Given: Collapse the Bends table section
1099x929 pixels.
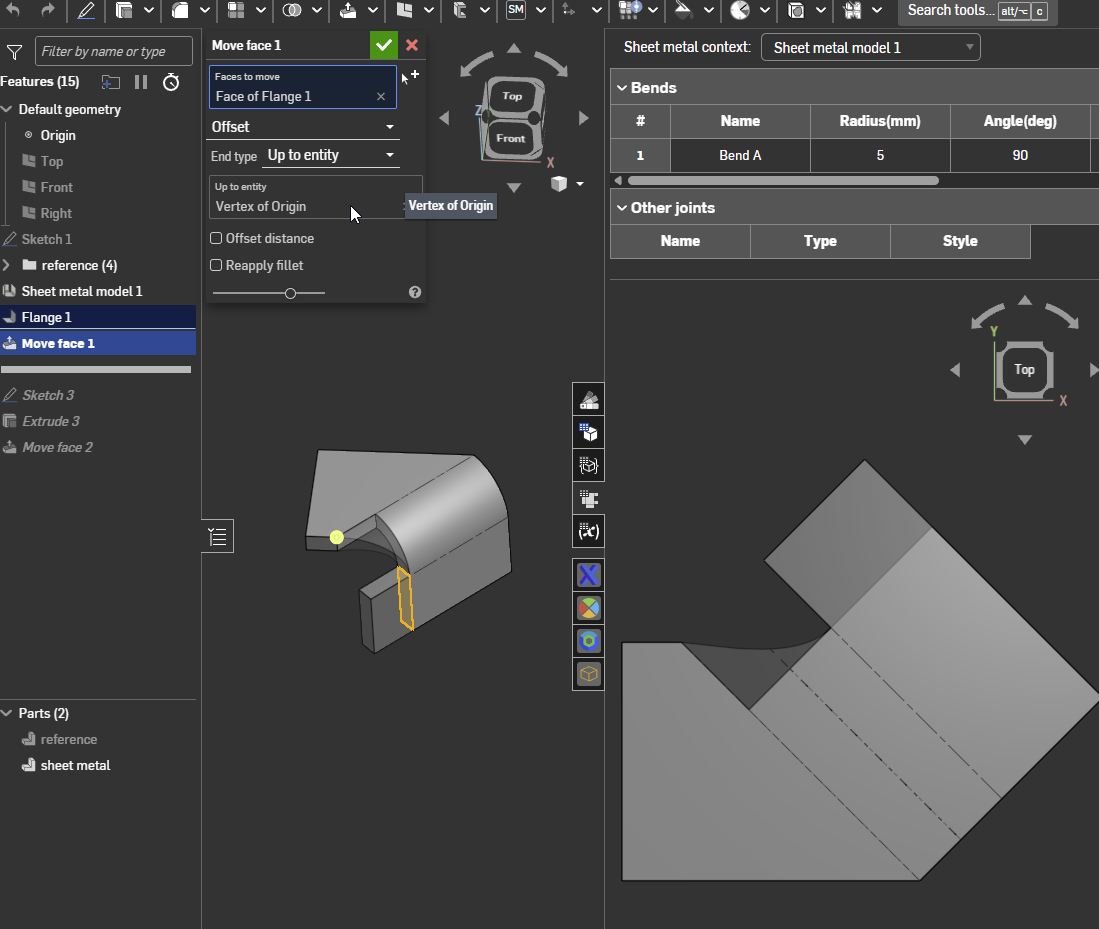Looking at the screenshot, I should 621,88.
